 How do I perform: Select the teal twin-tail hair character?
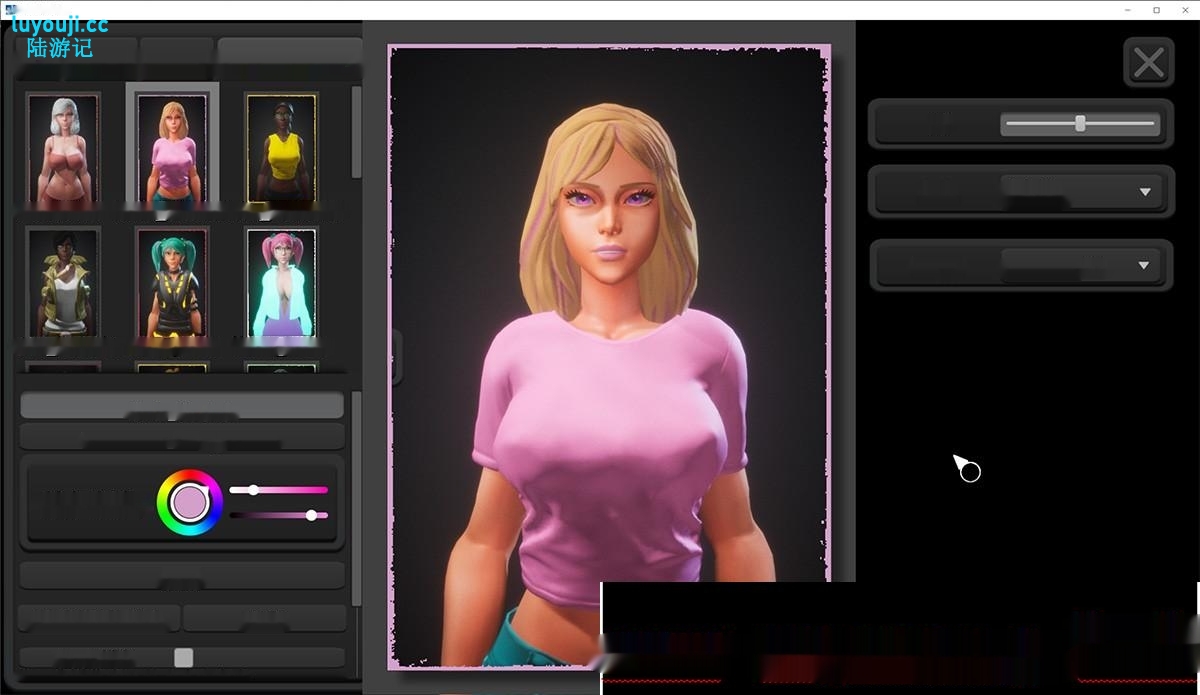(x=172, y=283)
